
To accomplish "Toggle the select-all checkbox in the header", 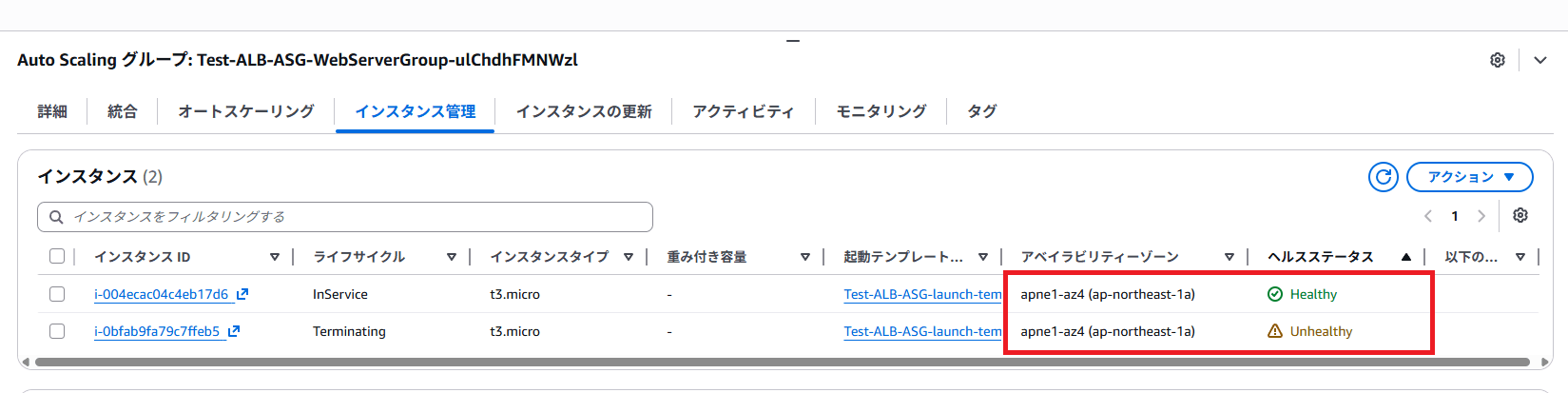I will (x=57, y=256).
